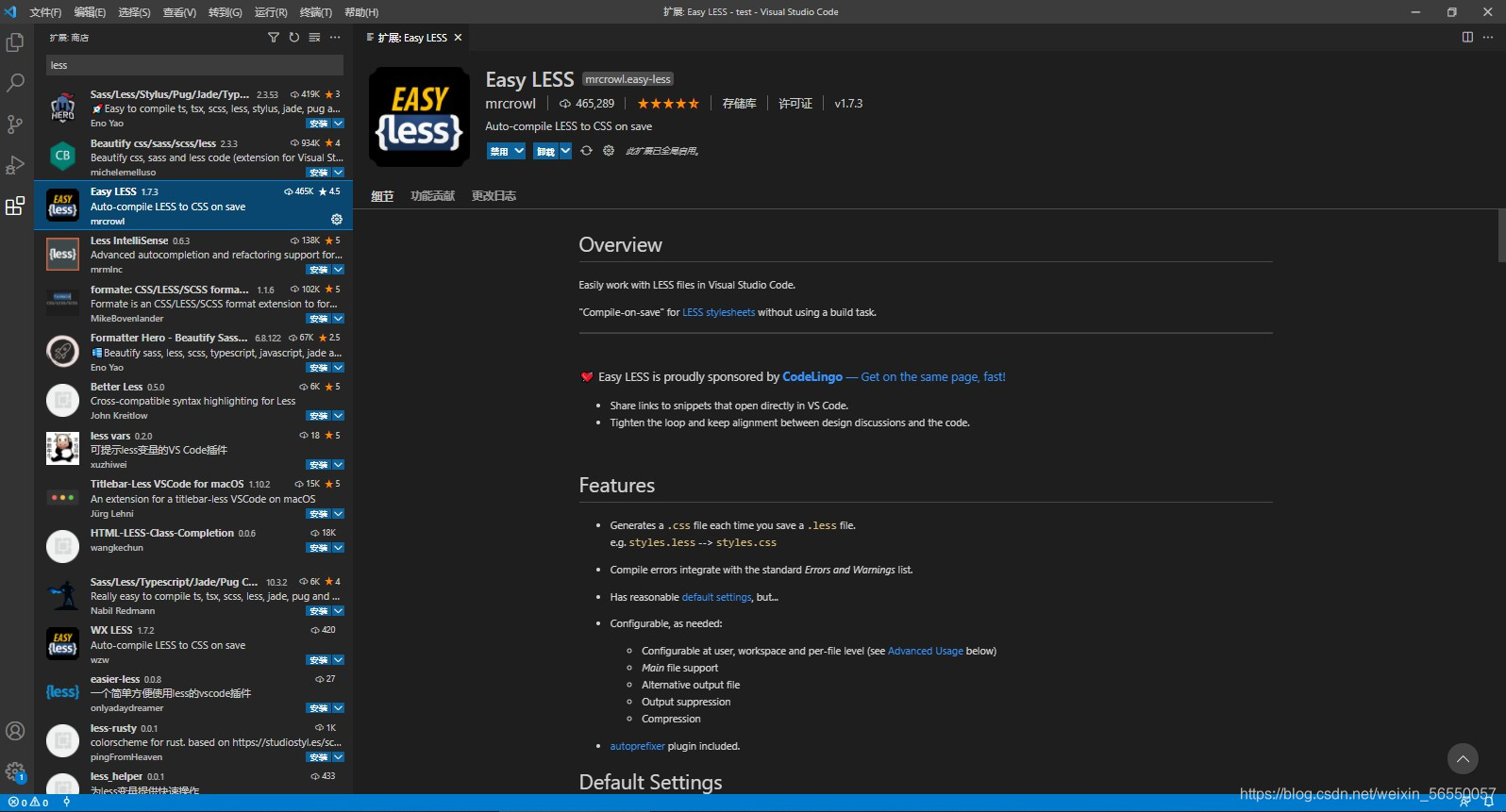Open the extensions panel more actions menu
The height and width of the screenshot is (812, 1506).
[335, 38]
